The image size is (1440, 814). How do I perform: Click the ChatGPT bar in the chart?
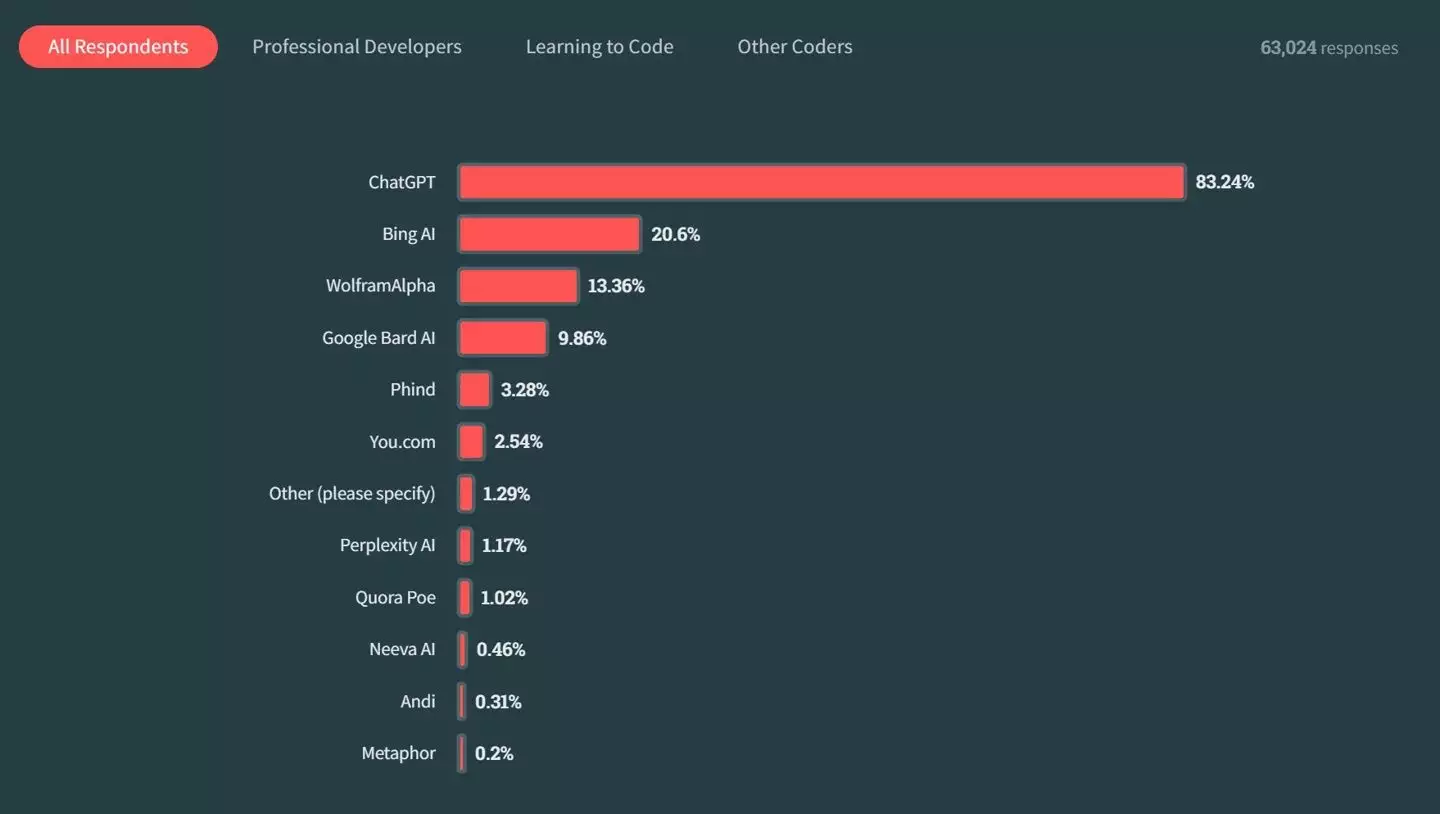[x=822, y=182]
